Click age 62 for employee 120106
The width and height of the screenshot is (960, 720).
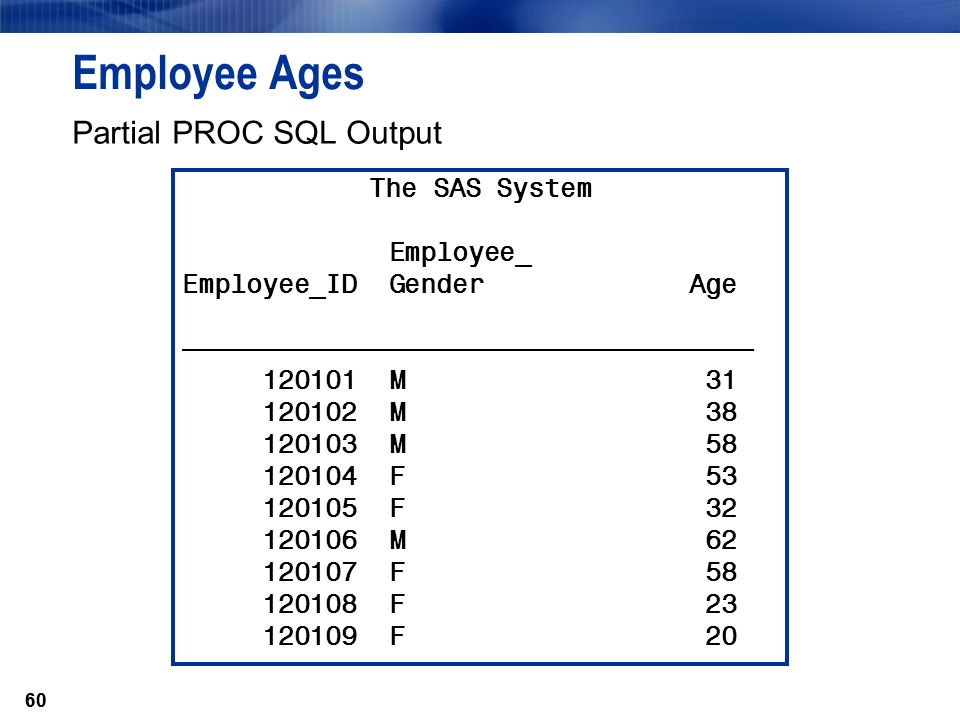pos(721,540)
